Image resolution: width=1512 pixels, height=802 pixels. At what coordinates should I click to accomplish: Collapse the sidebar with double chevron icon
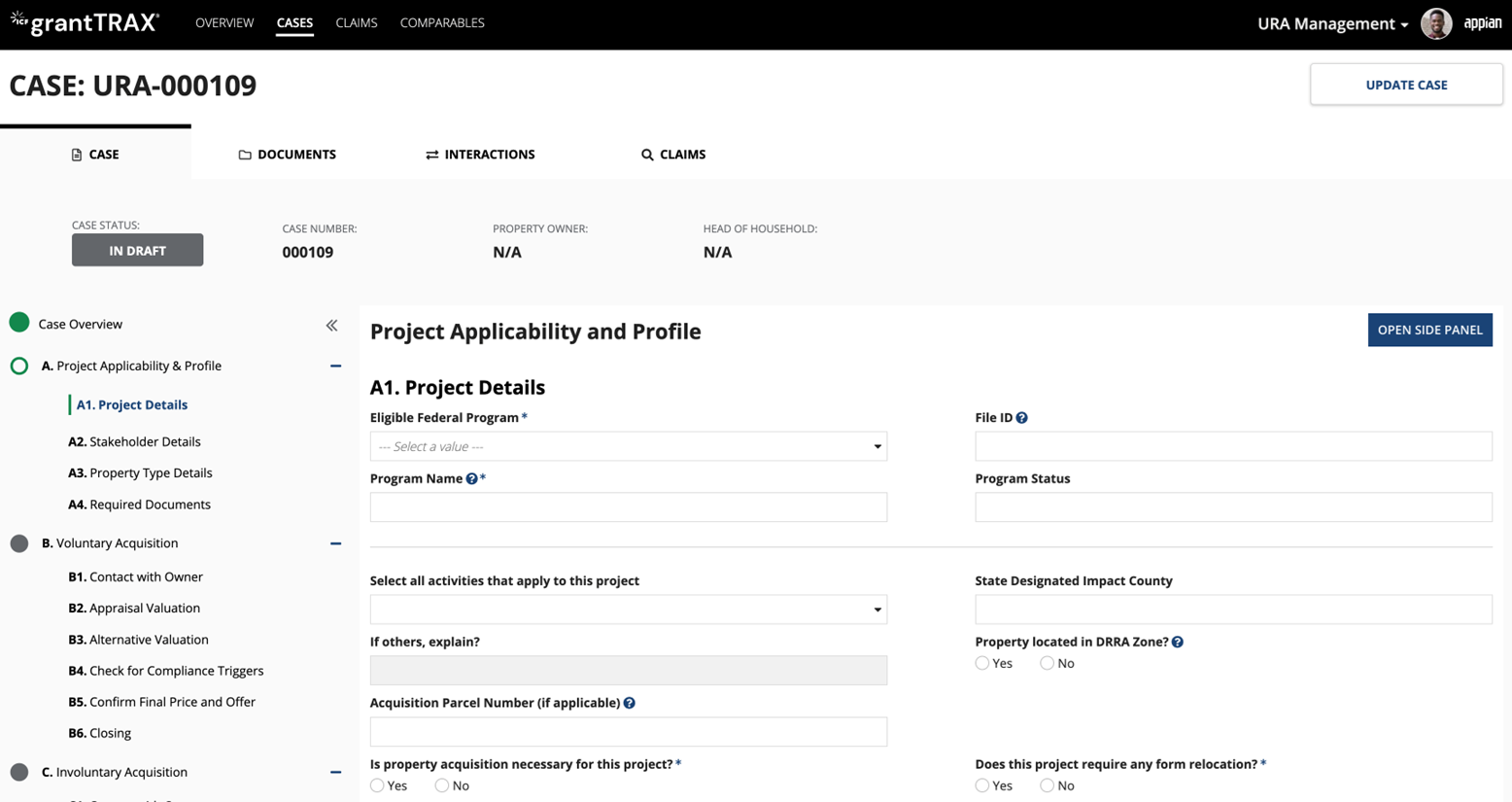point(332,325)
